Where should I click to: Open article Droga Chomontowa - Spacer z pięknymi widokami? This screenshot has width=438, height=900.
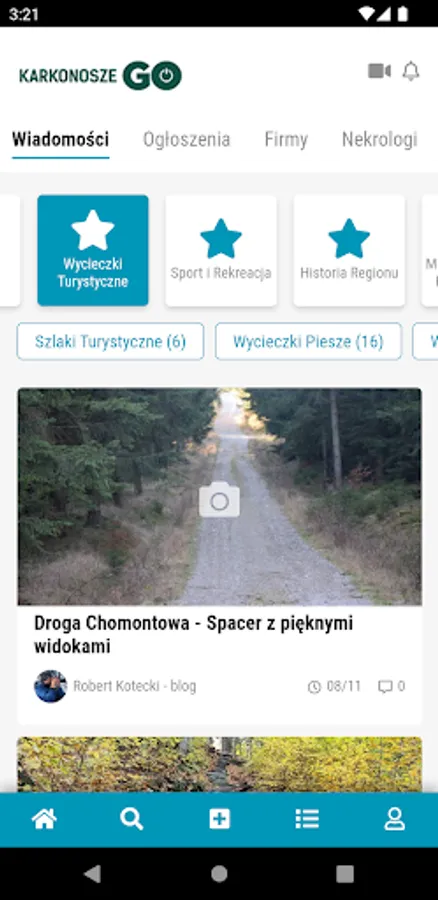tap(193, 635)
